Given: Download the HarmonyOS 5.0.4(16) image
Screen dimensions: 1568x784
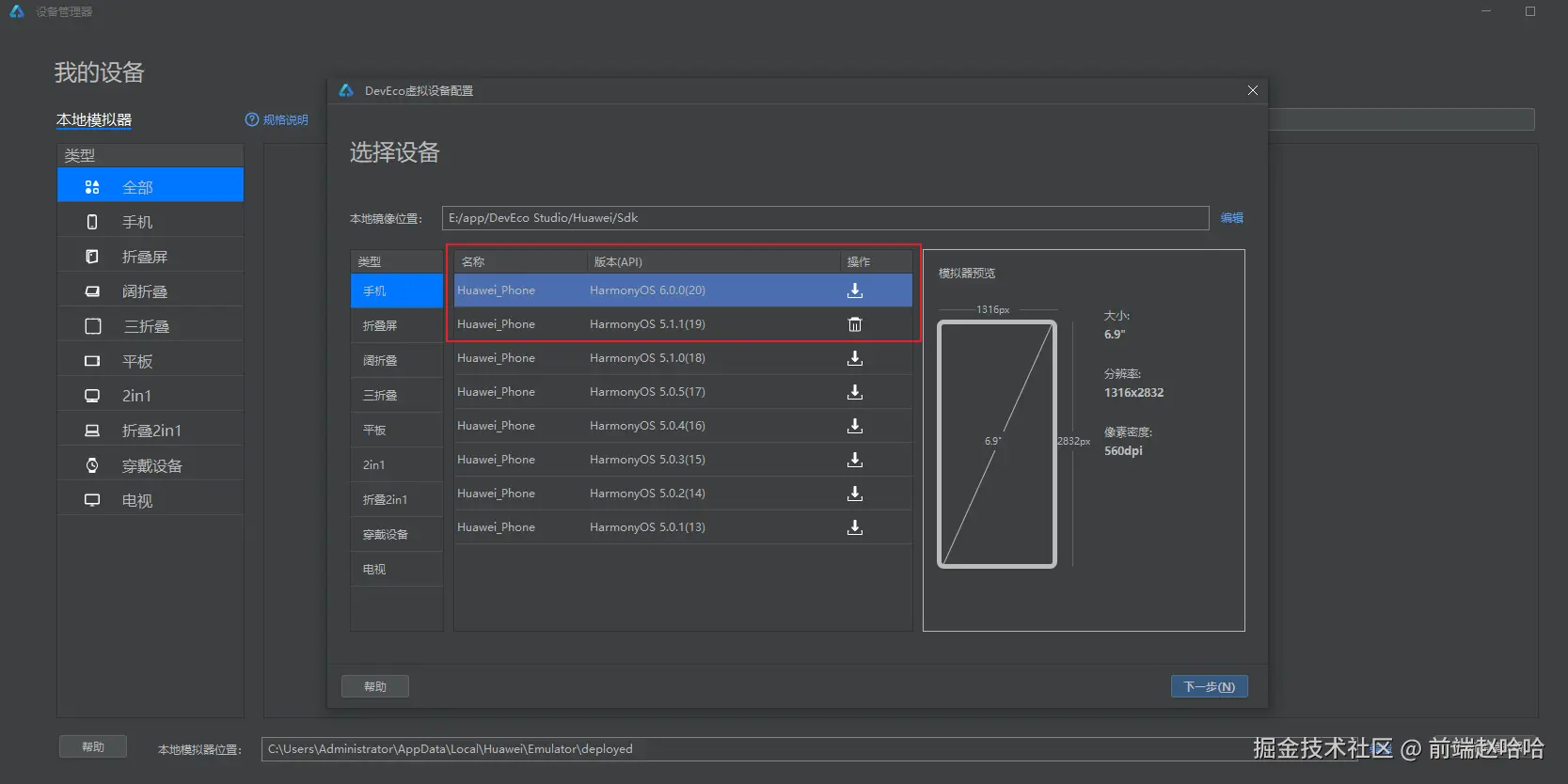Looking at the screenshot, I should (855, 426).
